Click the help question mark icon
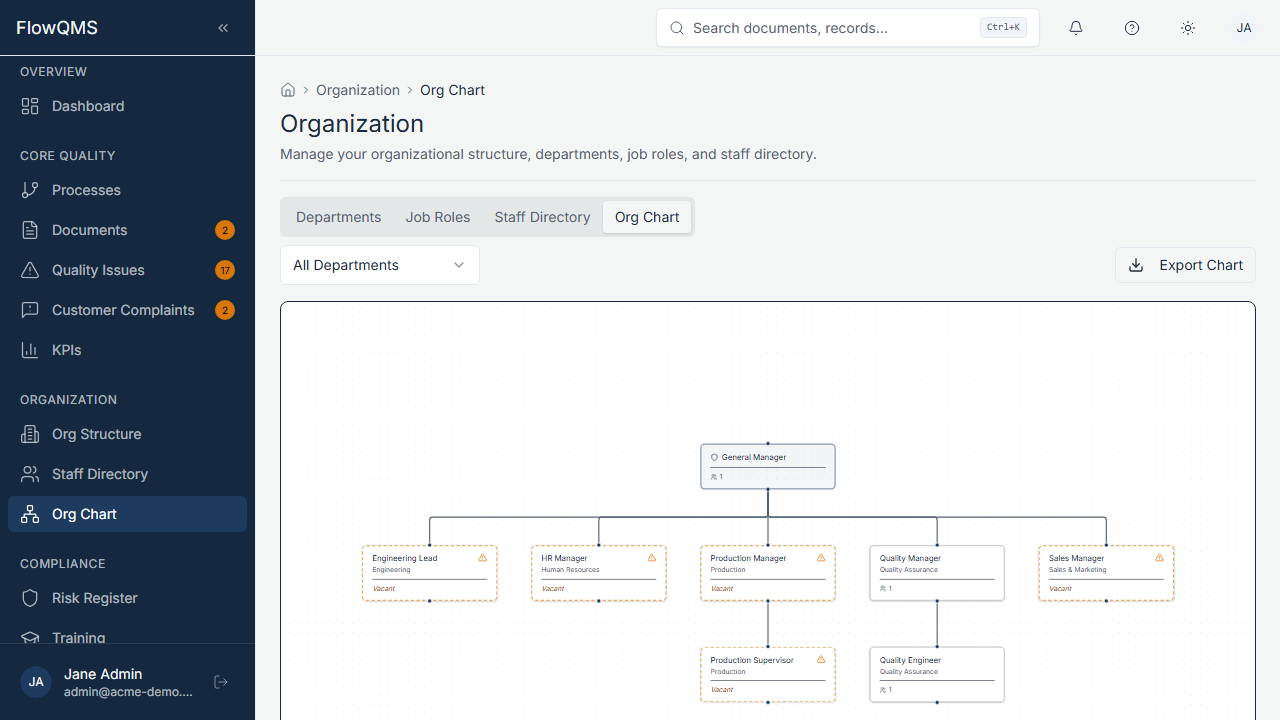 click(1132, 27)
